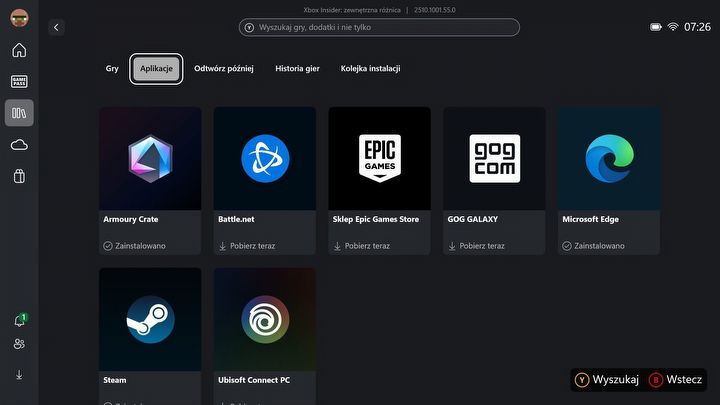Select the Library icon in sidebar

tap(19, 113)
